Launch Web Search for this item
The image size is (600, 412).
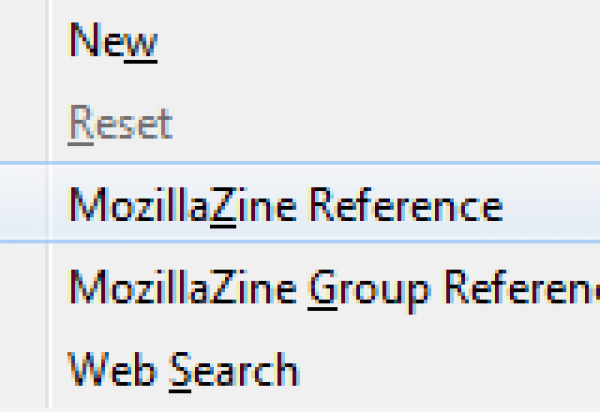182,369
